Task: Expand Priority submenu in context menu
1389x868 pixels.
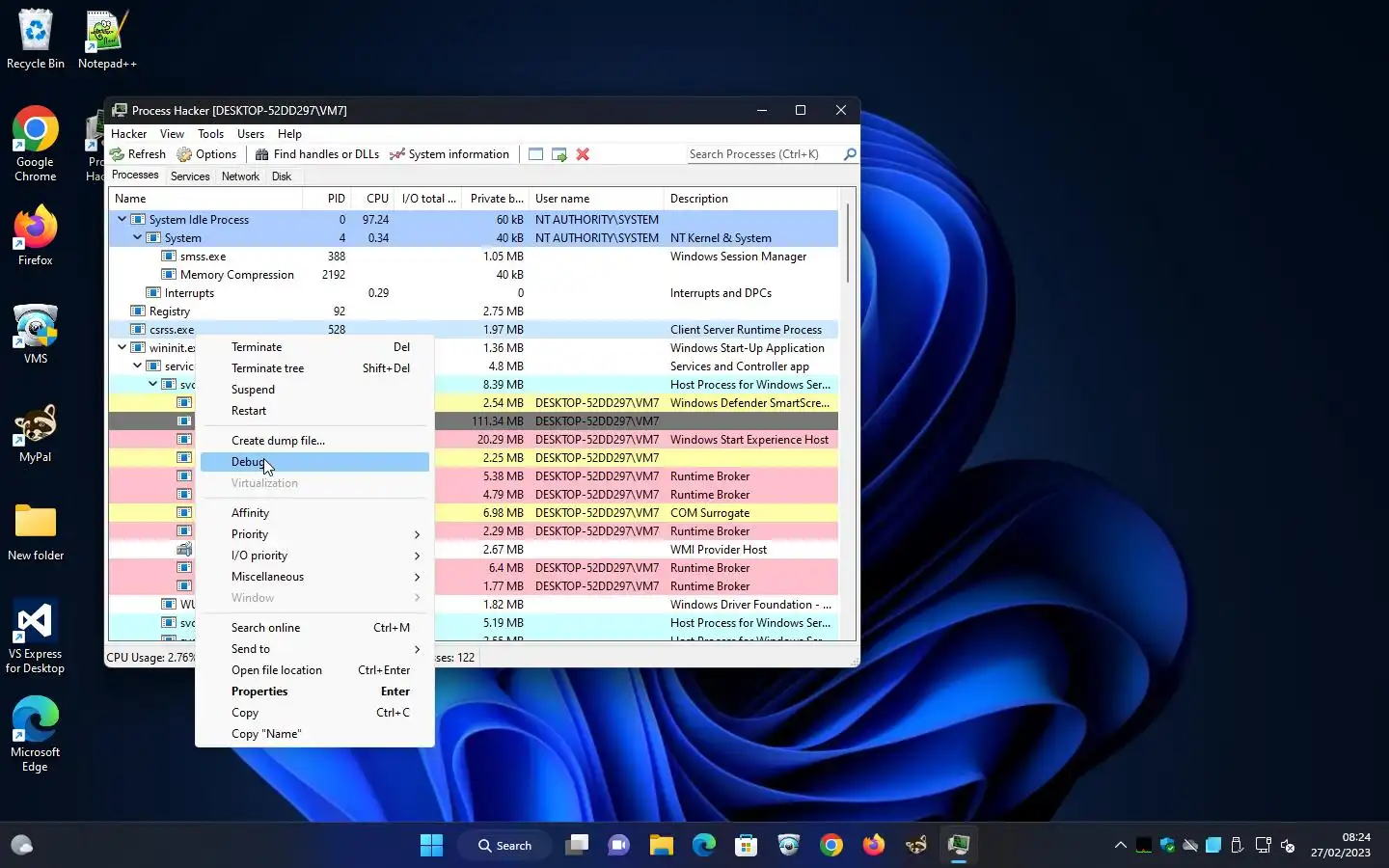Action: pyautogui.click(x=314, y=534)
